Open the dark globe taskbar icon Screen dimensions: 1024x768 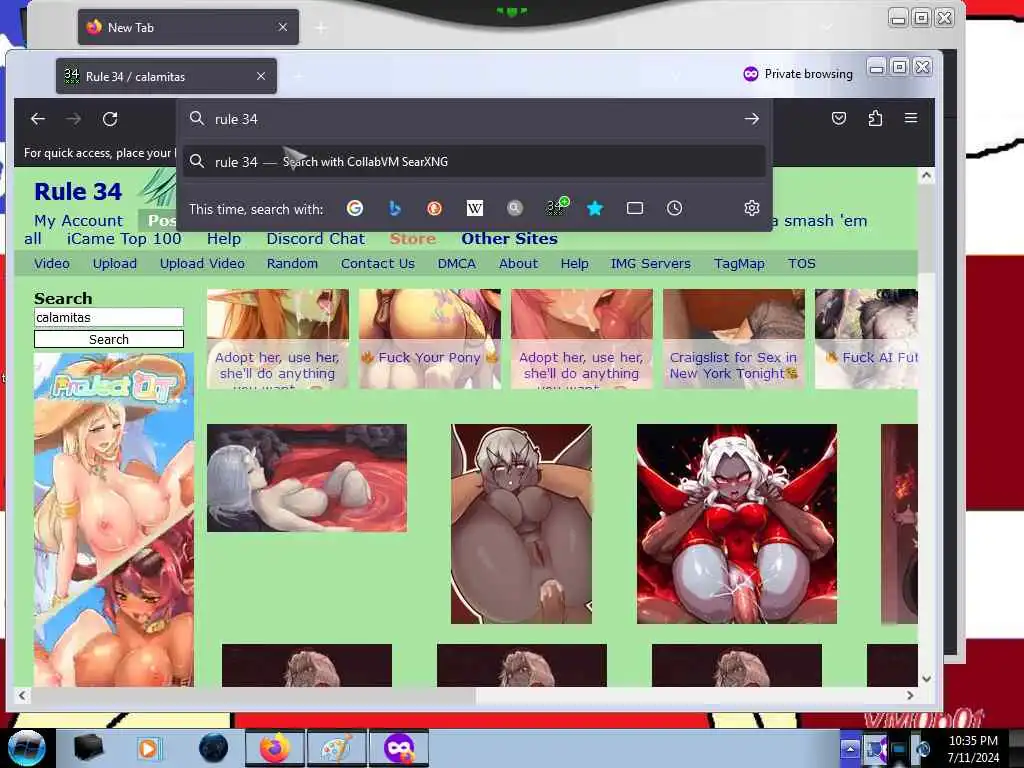click(213, 748)
